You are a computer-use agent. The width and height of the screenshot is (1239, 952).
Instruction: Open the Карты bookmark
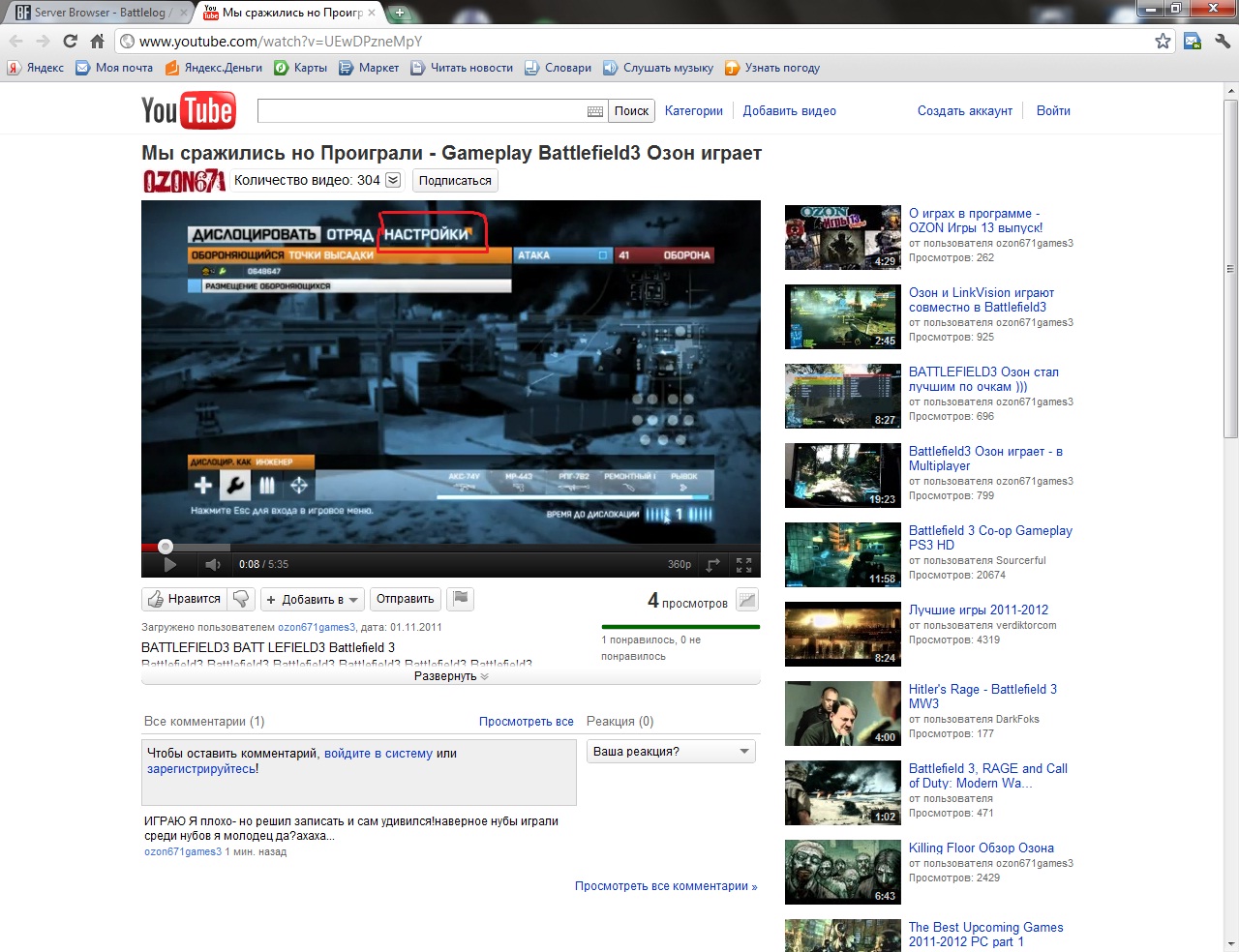pos(301,68)
